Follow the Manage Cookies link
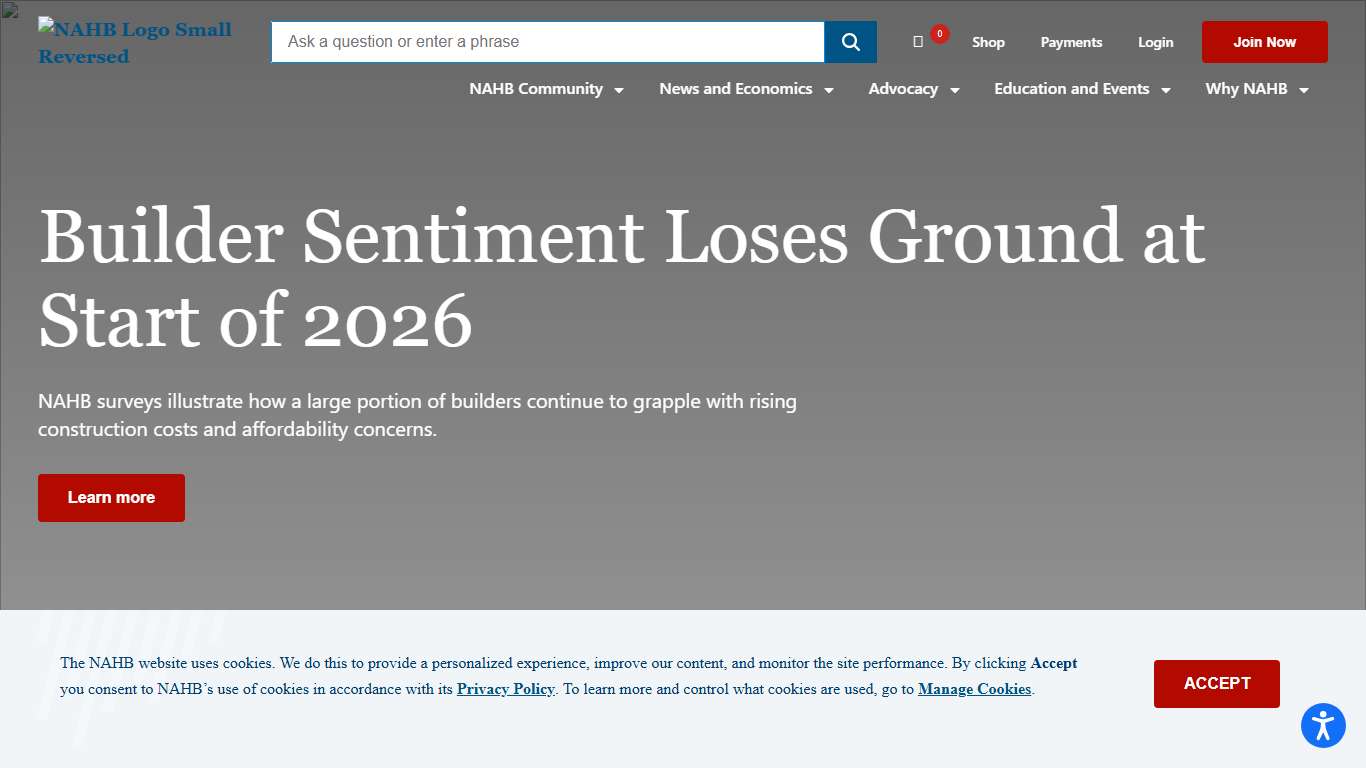Viewport: 1366px width, 768px height. click(974, 689)
